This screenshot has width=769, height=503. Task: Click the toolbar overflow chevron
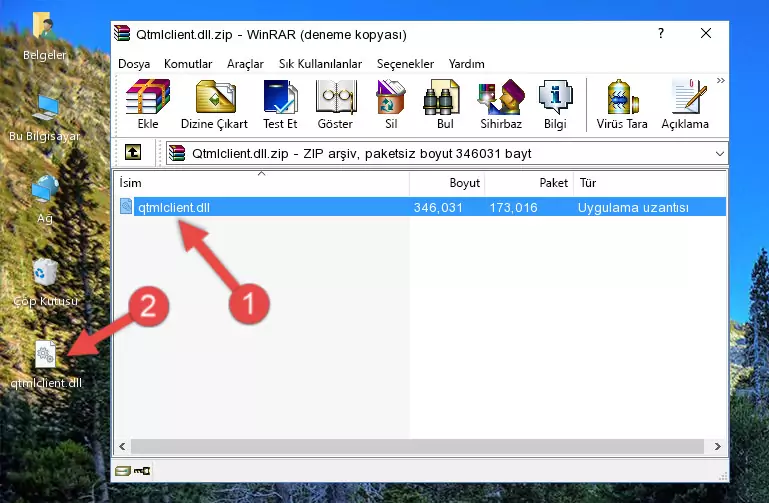[720, 80]
